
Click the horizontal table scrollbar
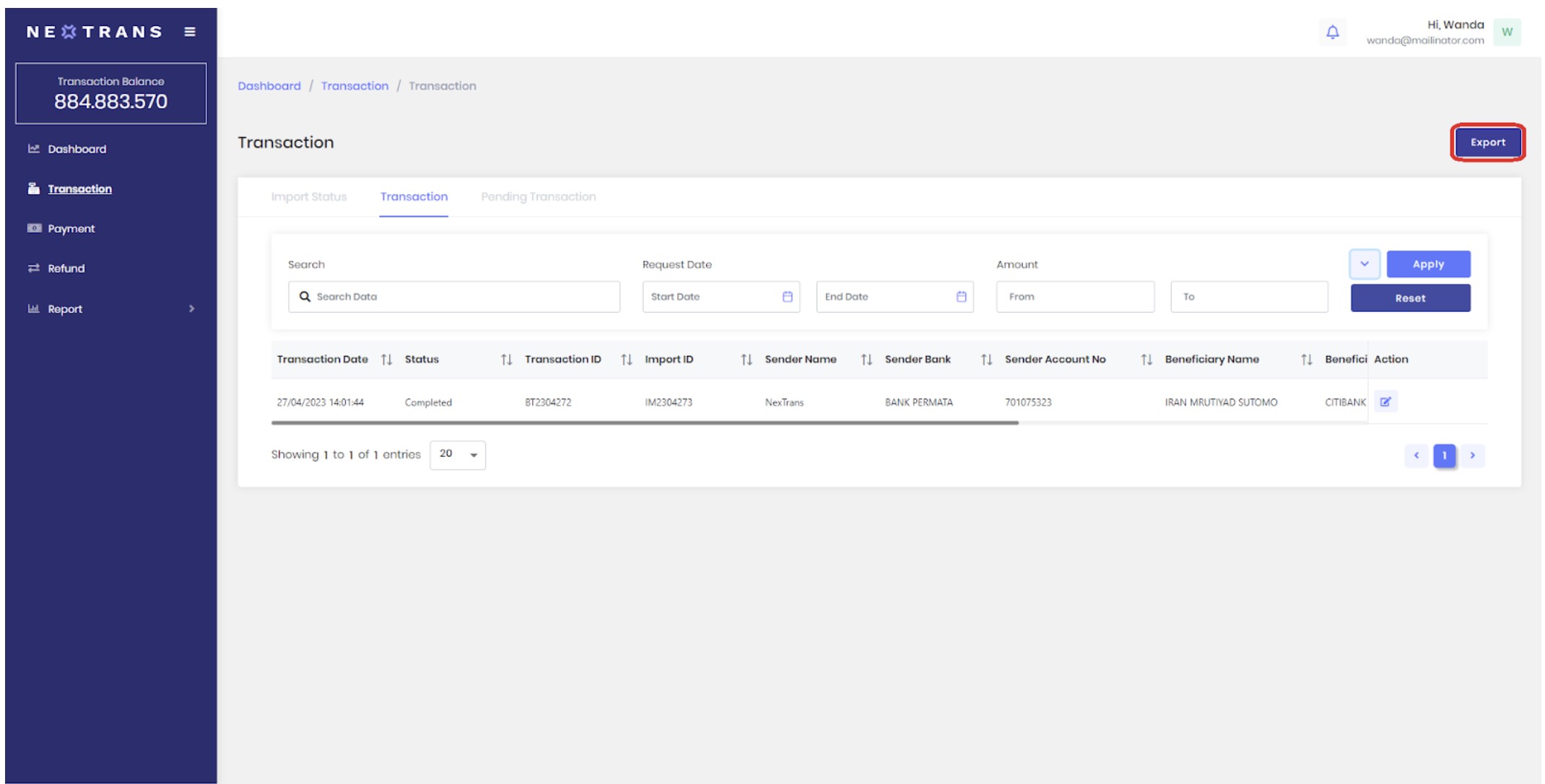pos(644,423)
